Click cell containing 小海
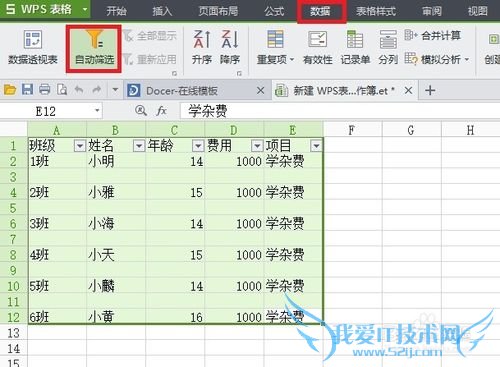Screen dimensions: 500x367 click(x=116, y=224)
